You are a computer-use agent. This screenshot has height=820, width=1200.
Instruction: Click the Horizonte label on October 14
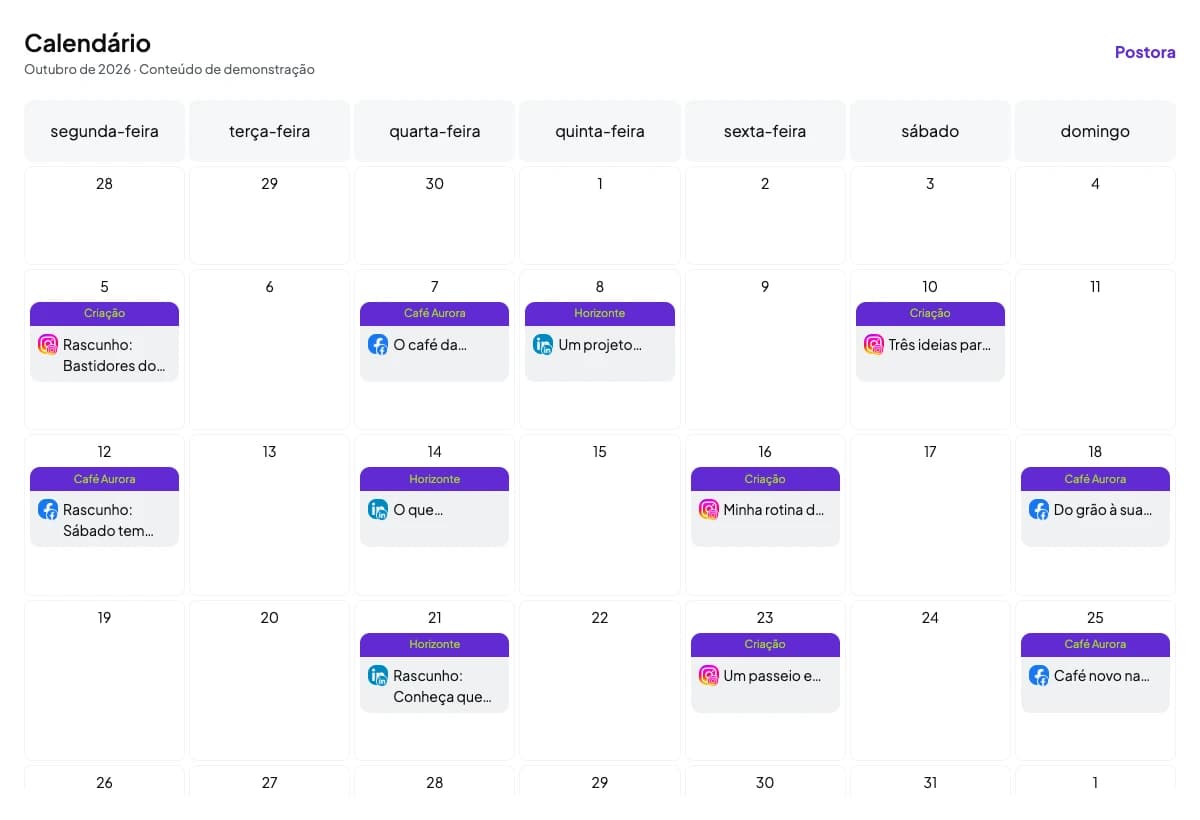coord(434,479)
